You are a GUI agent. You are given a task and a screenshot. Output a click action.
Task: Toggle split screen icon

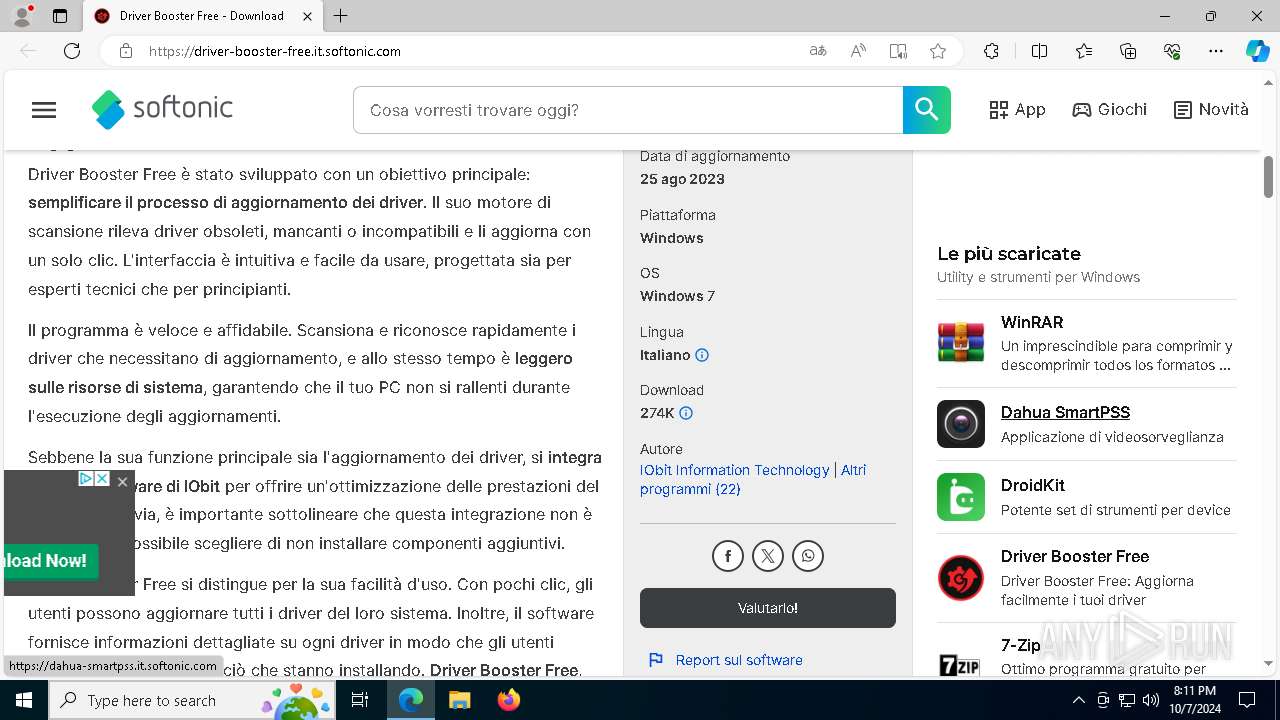(x=1039, y=51)
